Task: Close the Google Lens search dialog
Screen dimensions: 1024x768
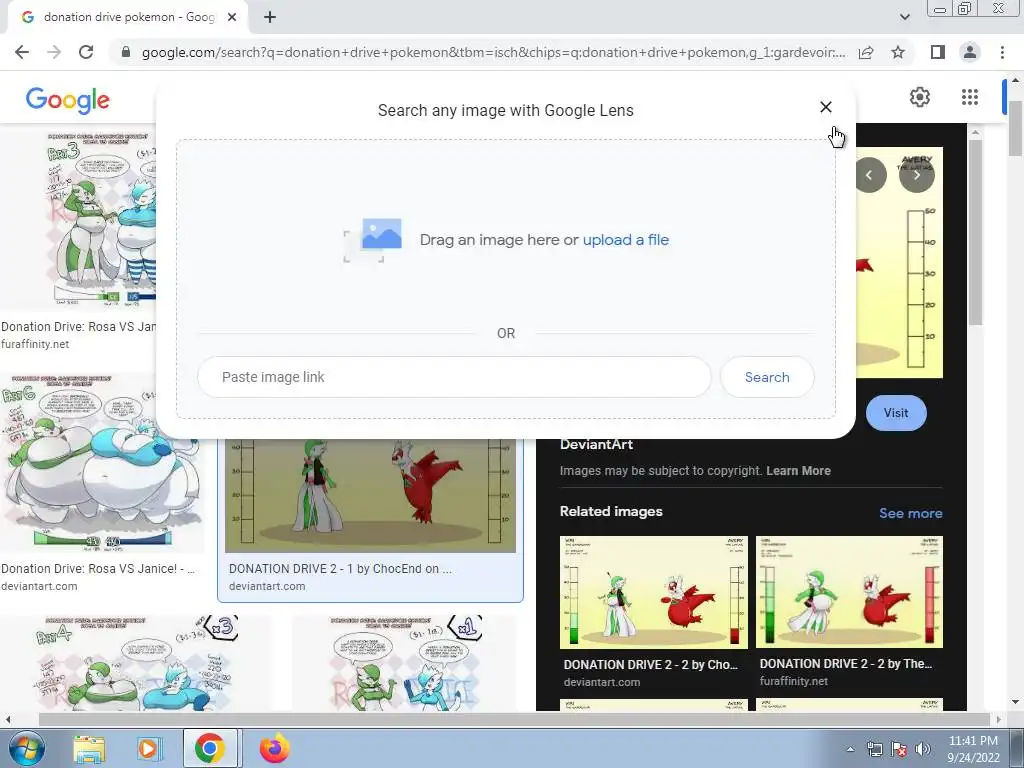Action: click(x=825, y=107)
